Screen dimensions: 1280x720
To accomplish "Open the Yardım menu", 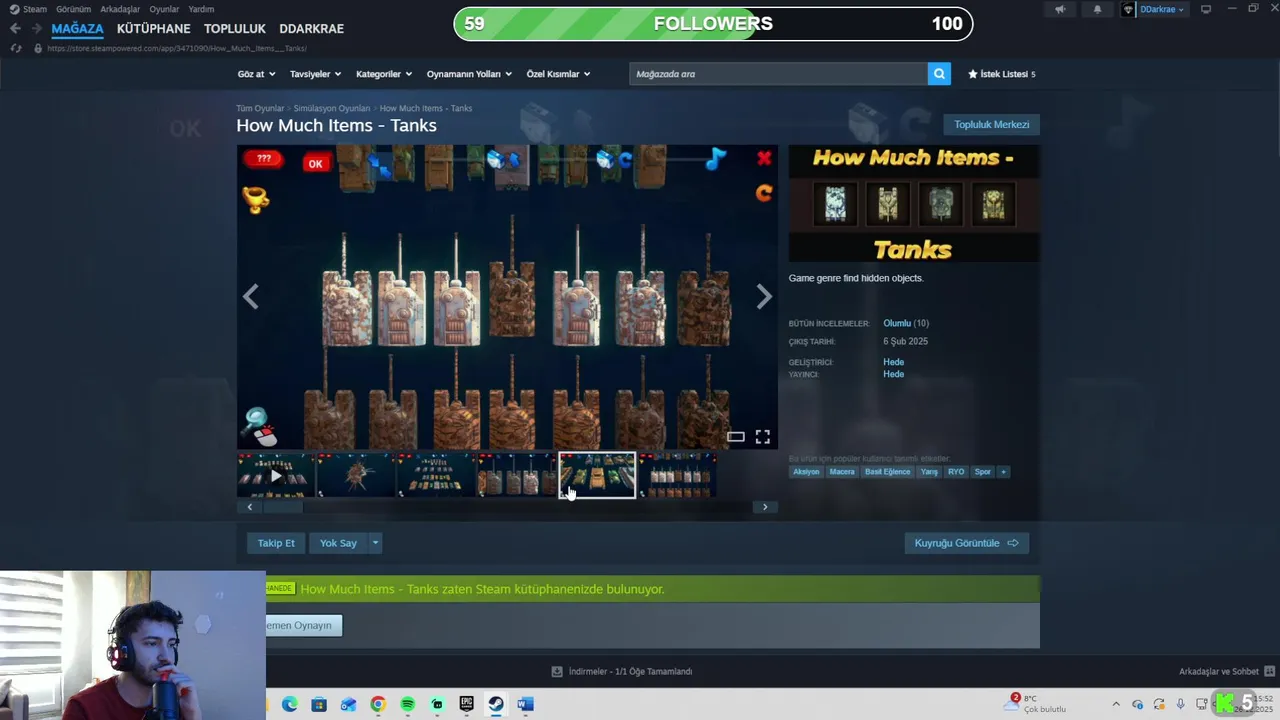I will coord(201,9).
